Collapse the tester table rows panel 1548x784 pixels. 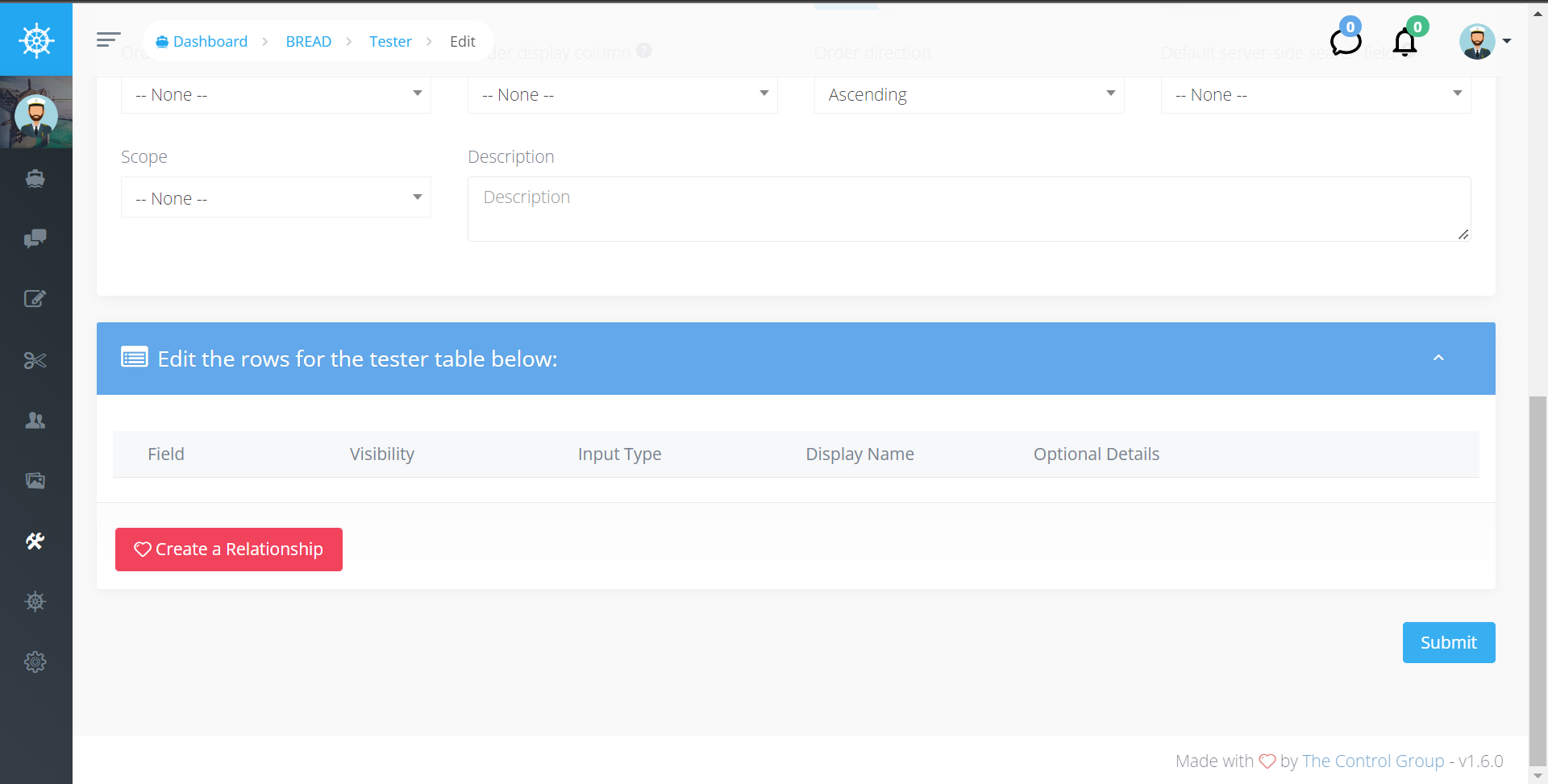pyautogui.click(x=1438, y=358)
